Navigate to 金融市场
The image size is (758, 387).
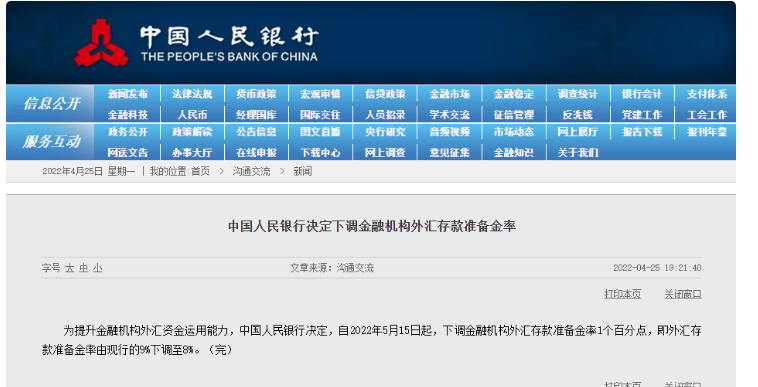(x=450, y=94)
